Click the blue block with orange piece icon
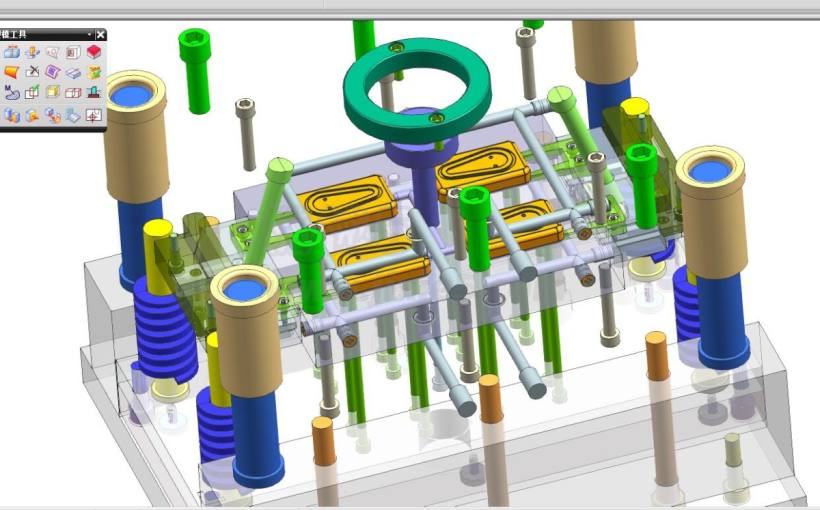This screenshot has height=510, width=820. pos(32,115)
